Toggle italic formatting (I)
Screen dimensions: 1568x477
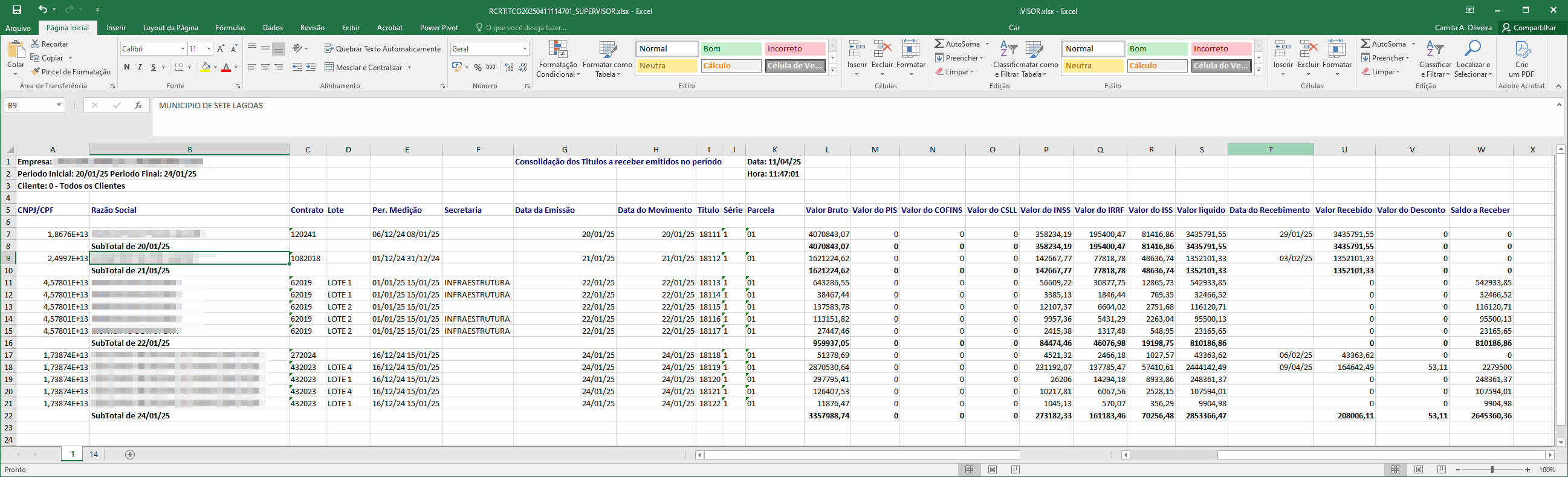click(x=140, y=68)
